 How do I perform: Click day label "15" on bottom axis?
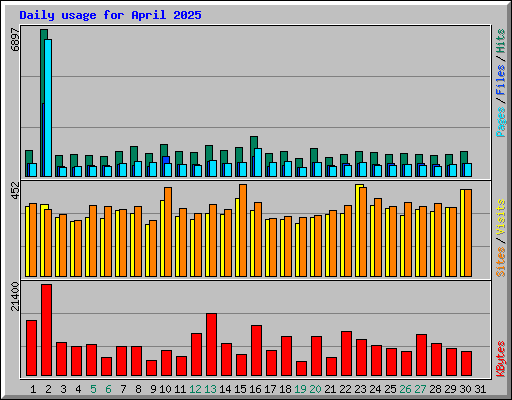point(240,389)
